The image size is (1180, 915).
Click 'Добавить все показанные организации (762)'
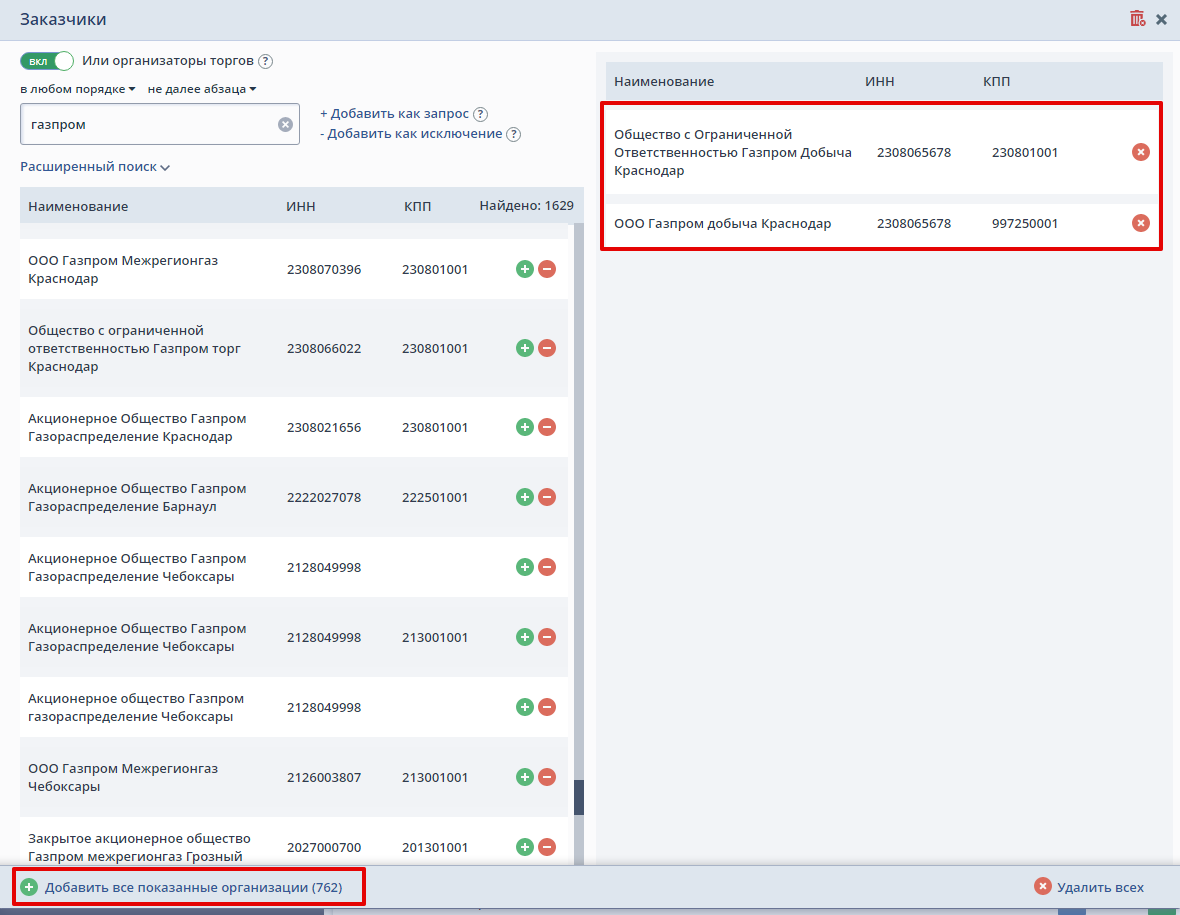[x=181, y=887]
